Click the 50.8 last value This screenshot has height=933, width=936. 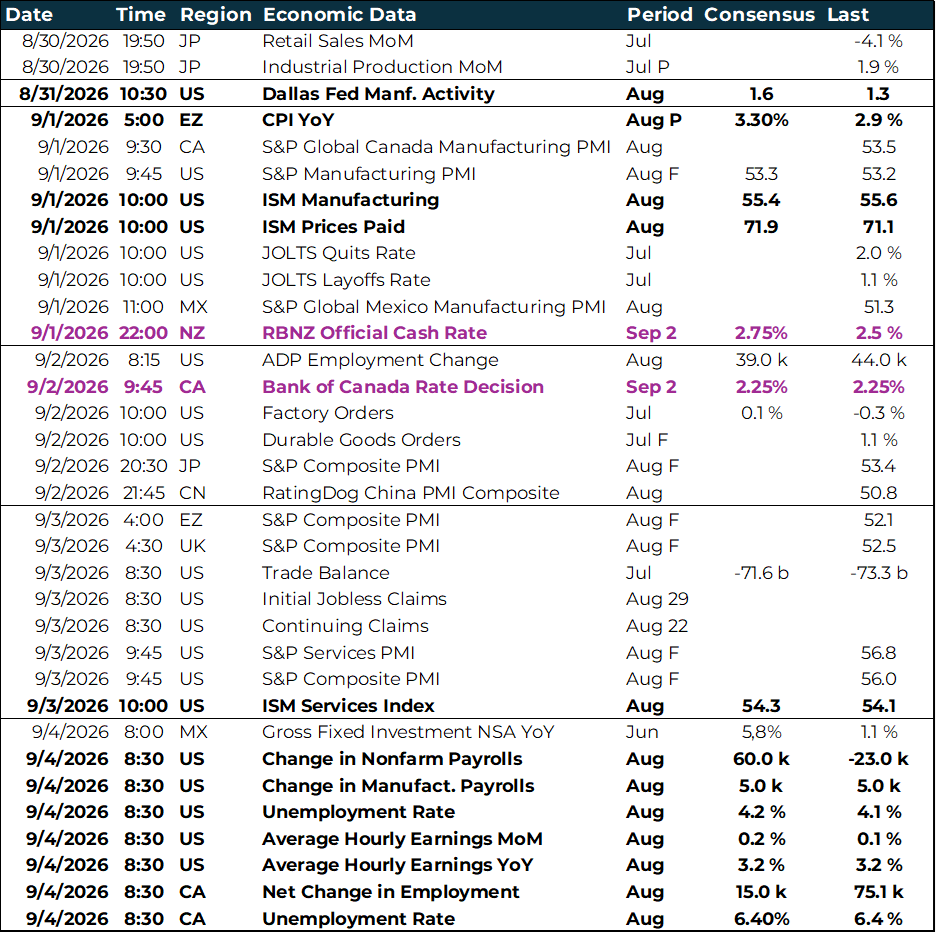point(879,493)
